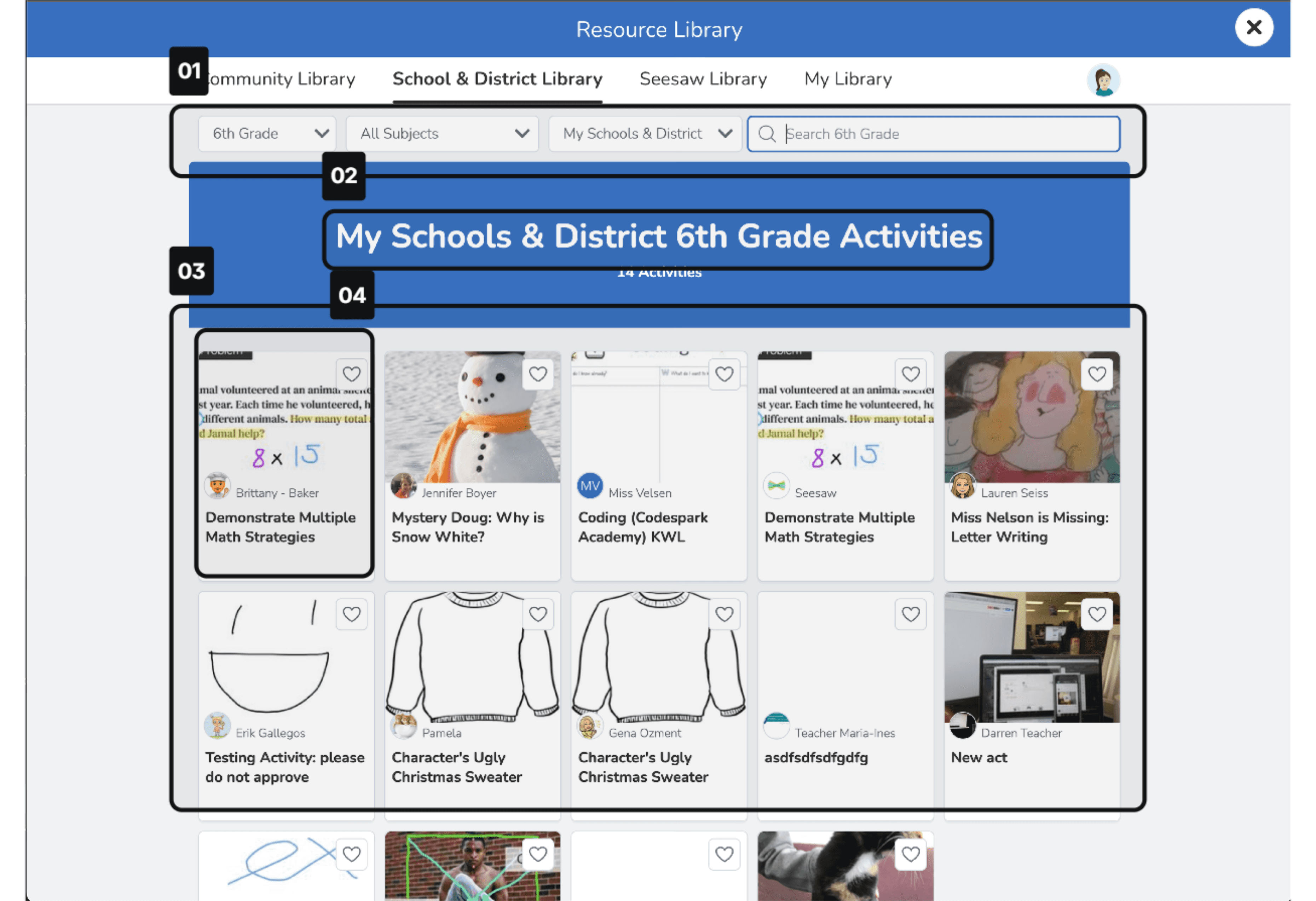
Task: Click heart on Darren Teacher's New act
Action: (1096, 614)
